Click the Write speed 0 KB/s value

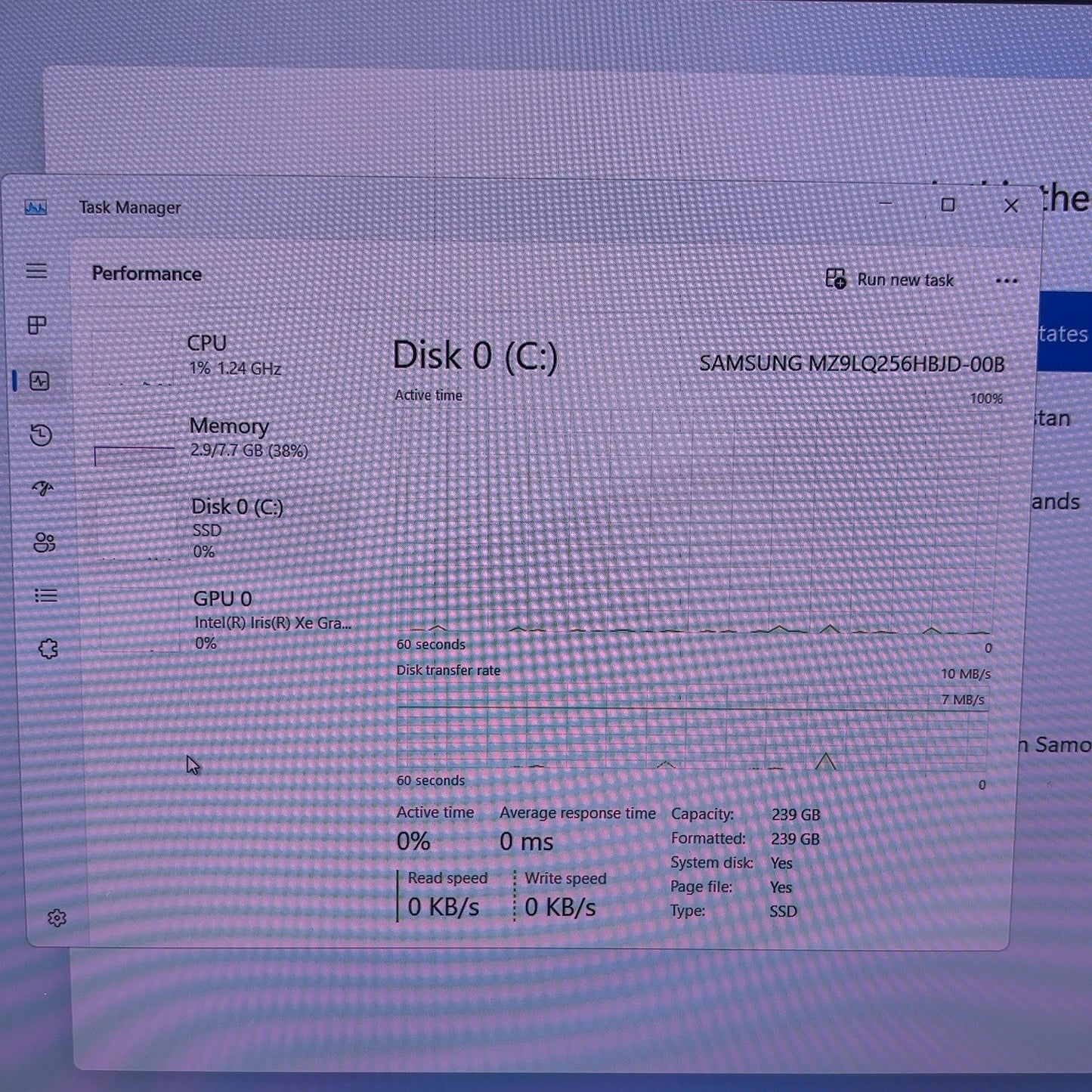(560, 907)
